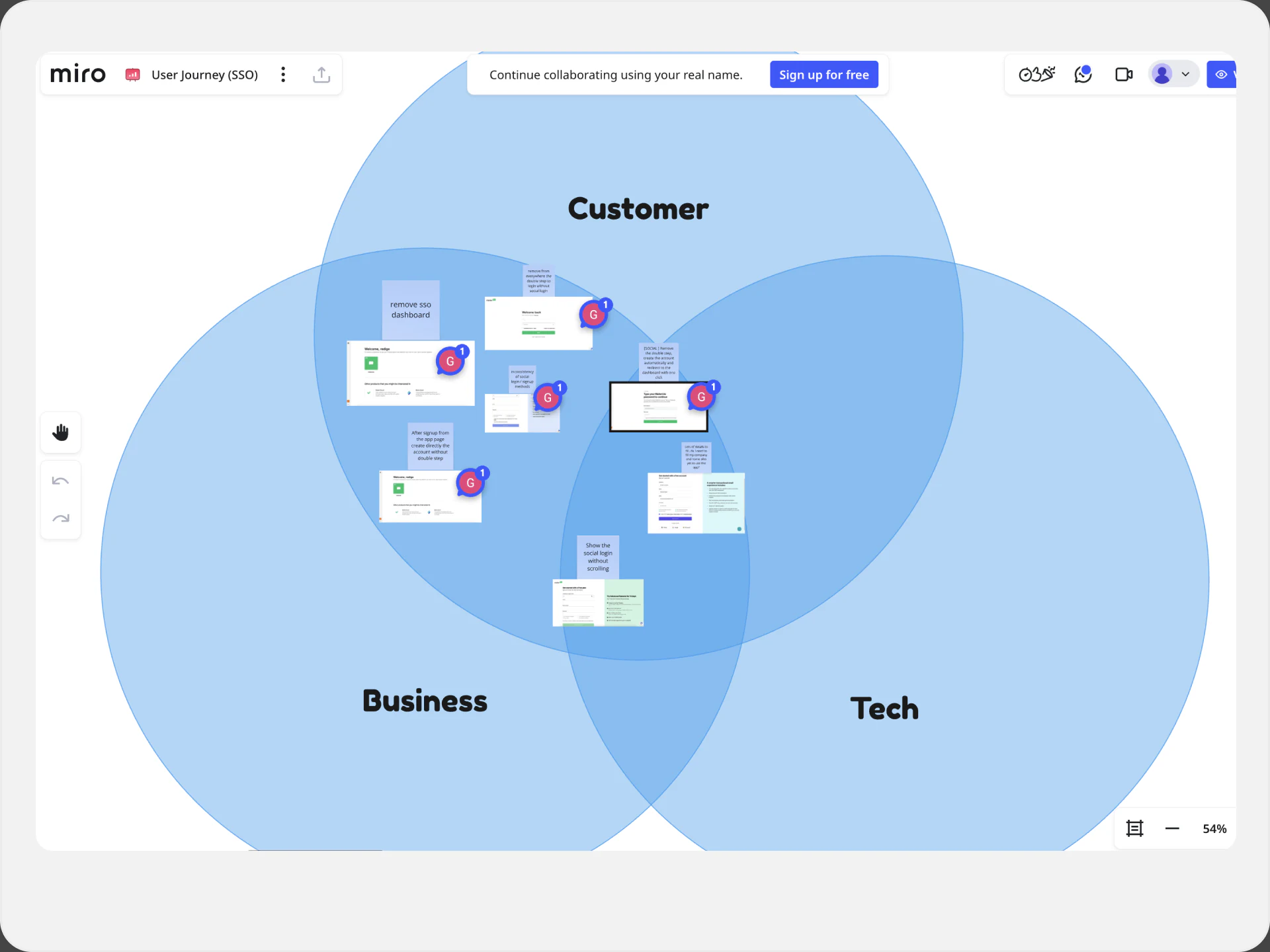Select the Show the social login without scrolling note
This screenshot has width=1270, height=952.
598,557
